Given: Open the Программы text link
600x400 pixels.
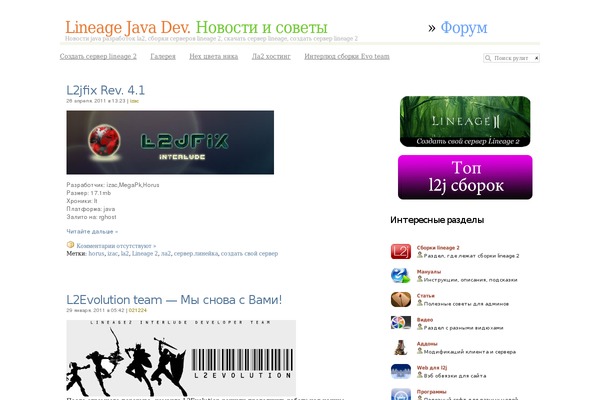Looking at the screenshot, I should 432,392.
